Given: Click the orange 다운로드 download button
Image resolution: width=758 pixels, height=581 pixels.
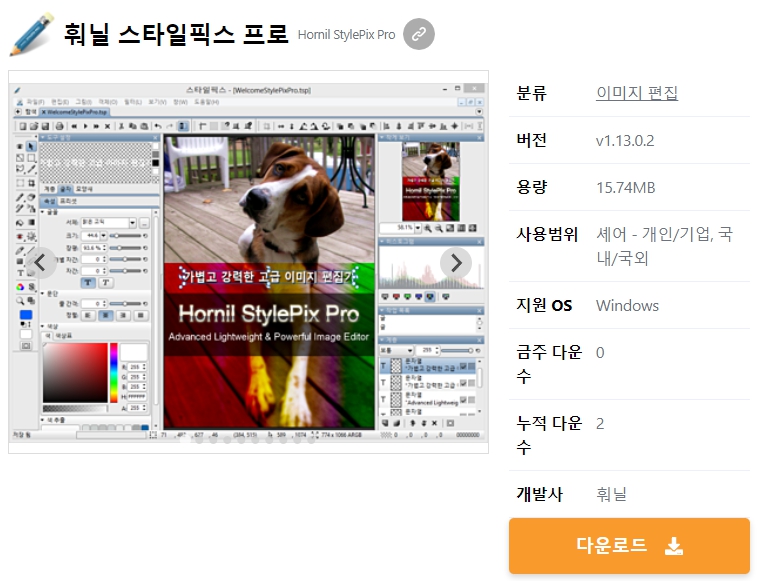Looking at the screenshot, I should [x=629, y=546].
